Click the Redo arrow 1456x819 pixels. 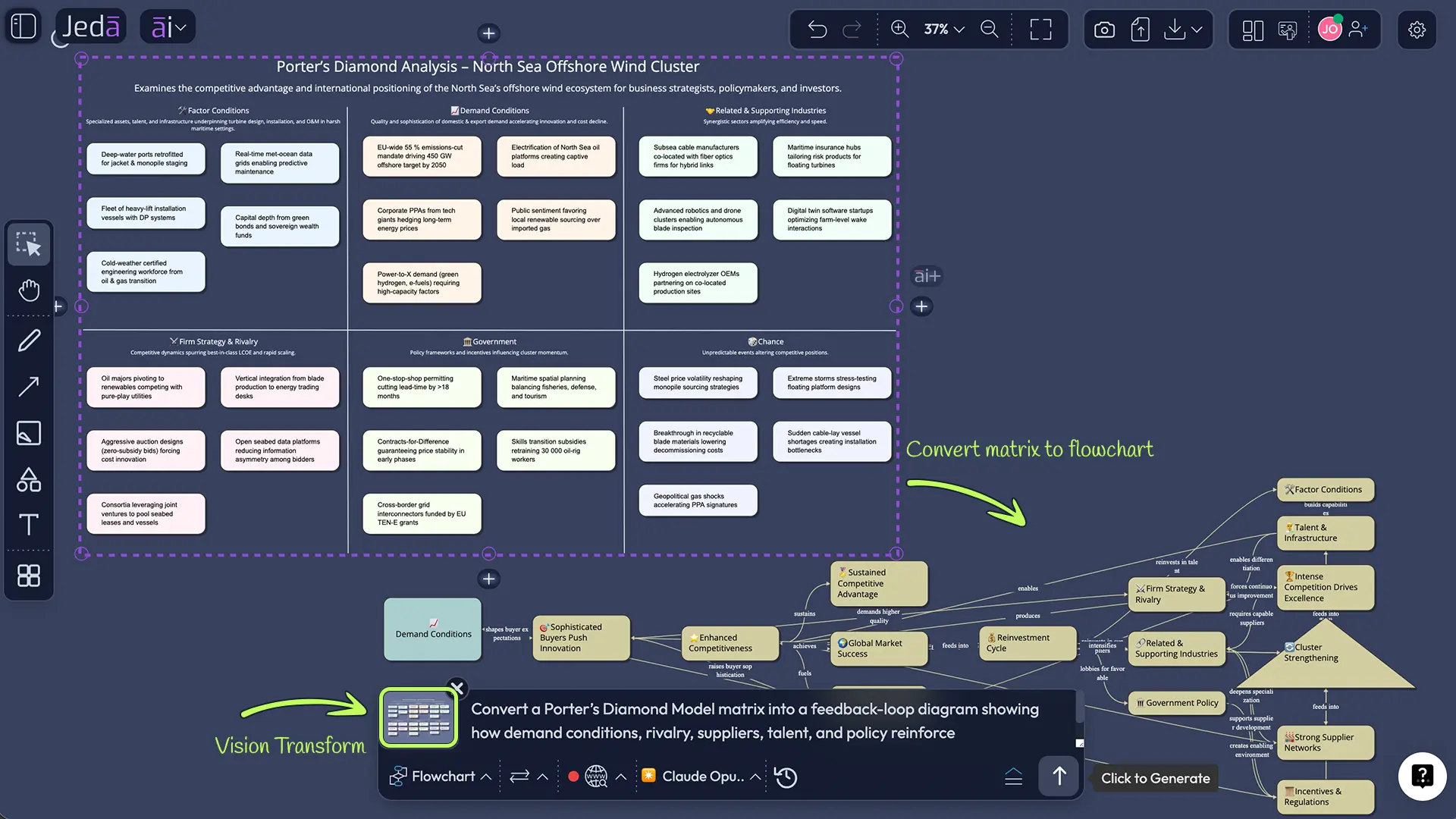pyautogui.click(x=852, y=30)
